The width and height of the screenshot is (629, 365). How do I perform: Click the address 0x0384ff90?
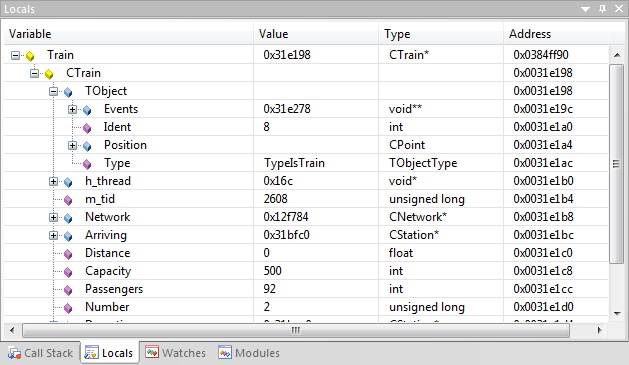pyautogui.click(x=541, y=55)
